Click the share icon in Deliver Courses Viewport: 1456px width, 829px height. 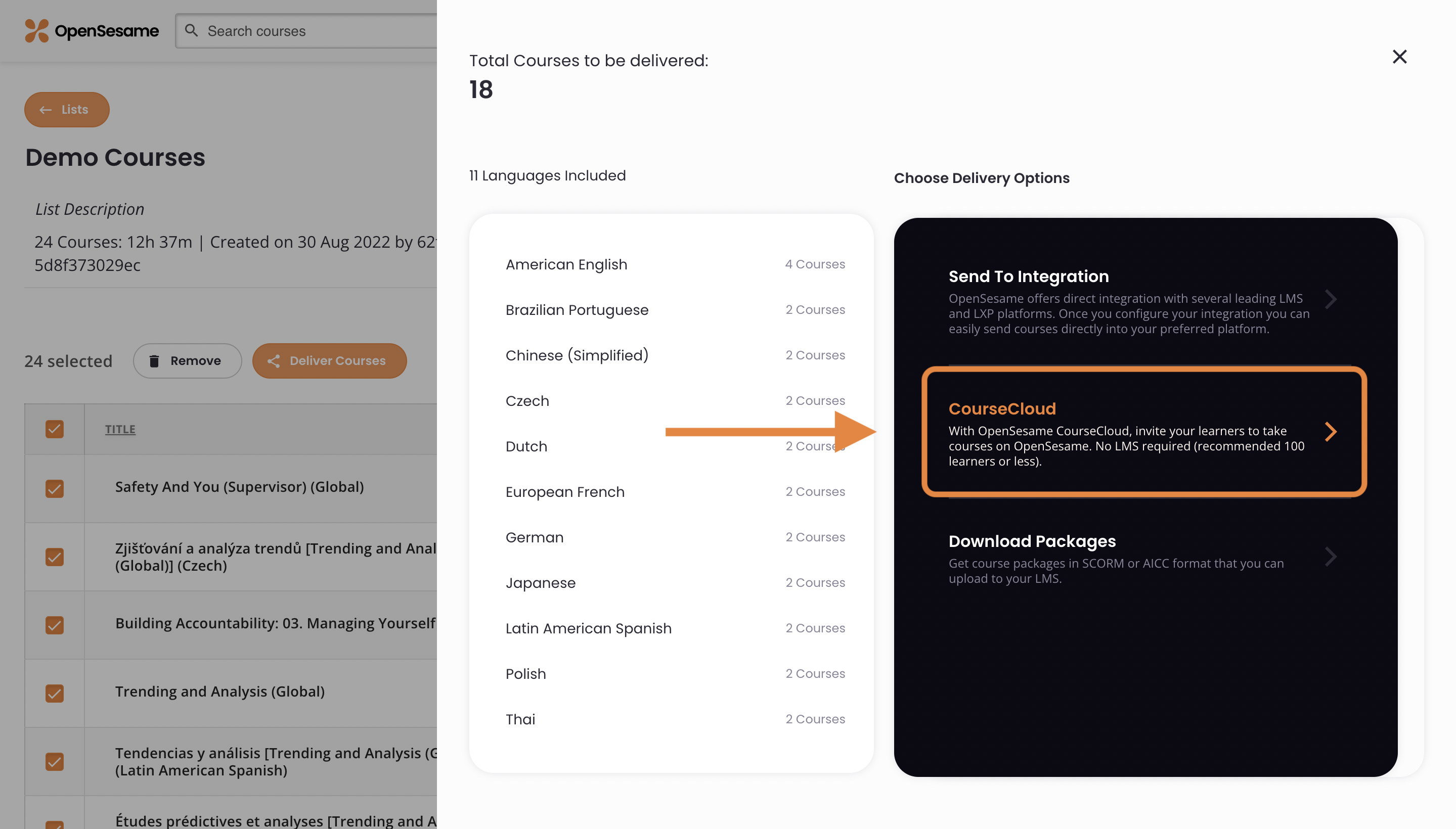pyautogui.click(x=274, y=360)
